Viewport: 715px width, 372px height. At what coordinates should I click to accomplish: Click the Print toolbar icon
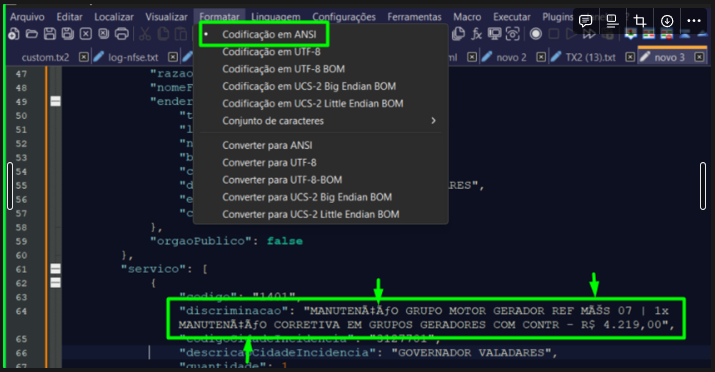tap(122, 34)
